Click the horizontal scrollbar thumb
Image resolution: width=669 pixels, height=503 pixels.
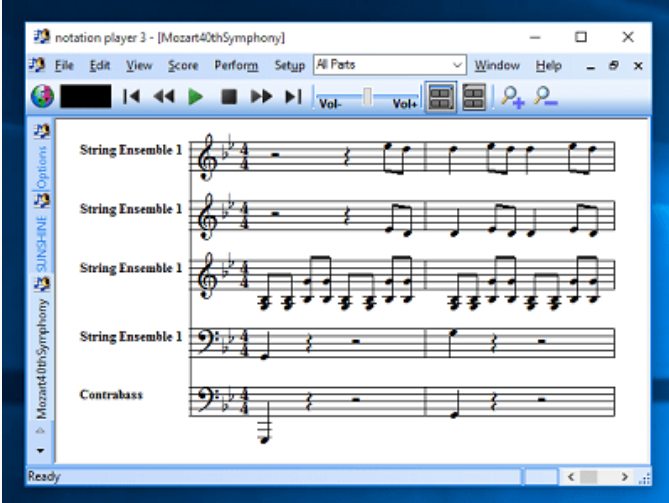click(x=589, y=477)
